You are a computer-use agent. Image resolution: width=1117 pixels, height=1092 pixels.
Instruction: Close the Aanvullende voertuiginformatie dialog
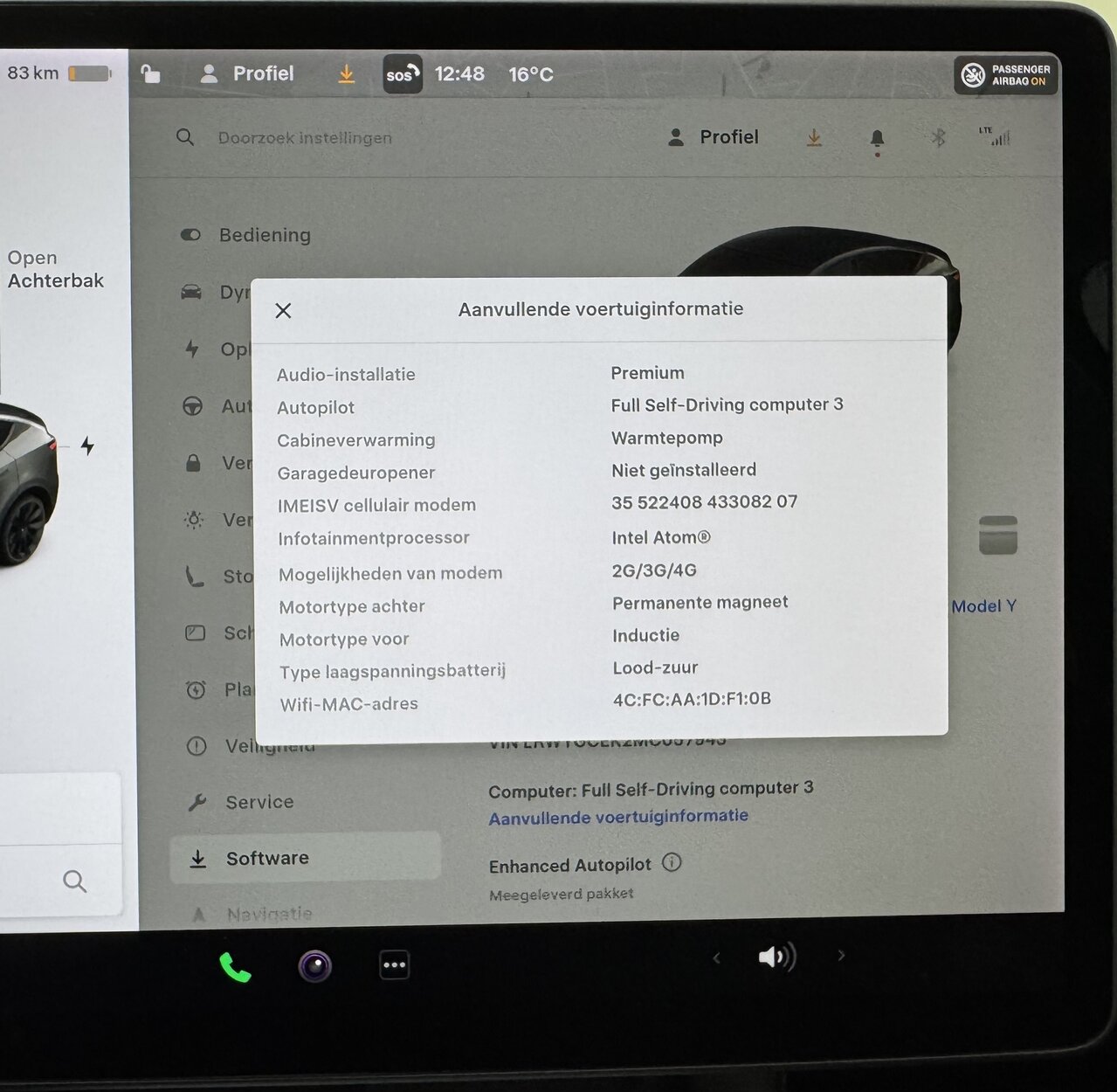click(x=283, y=310)
